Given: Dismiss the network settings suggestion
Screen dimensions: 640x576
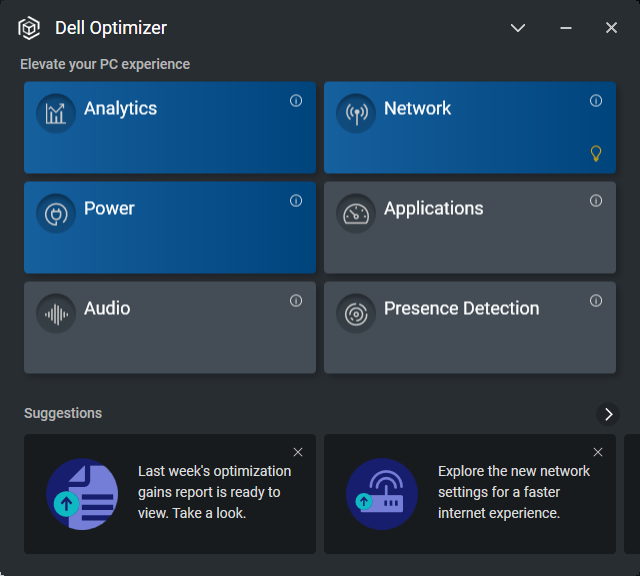Looking at the screenshot, I should [598, 452].
